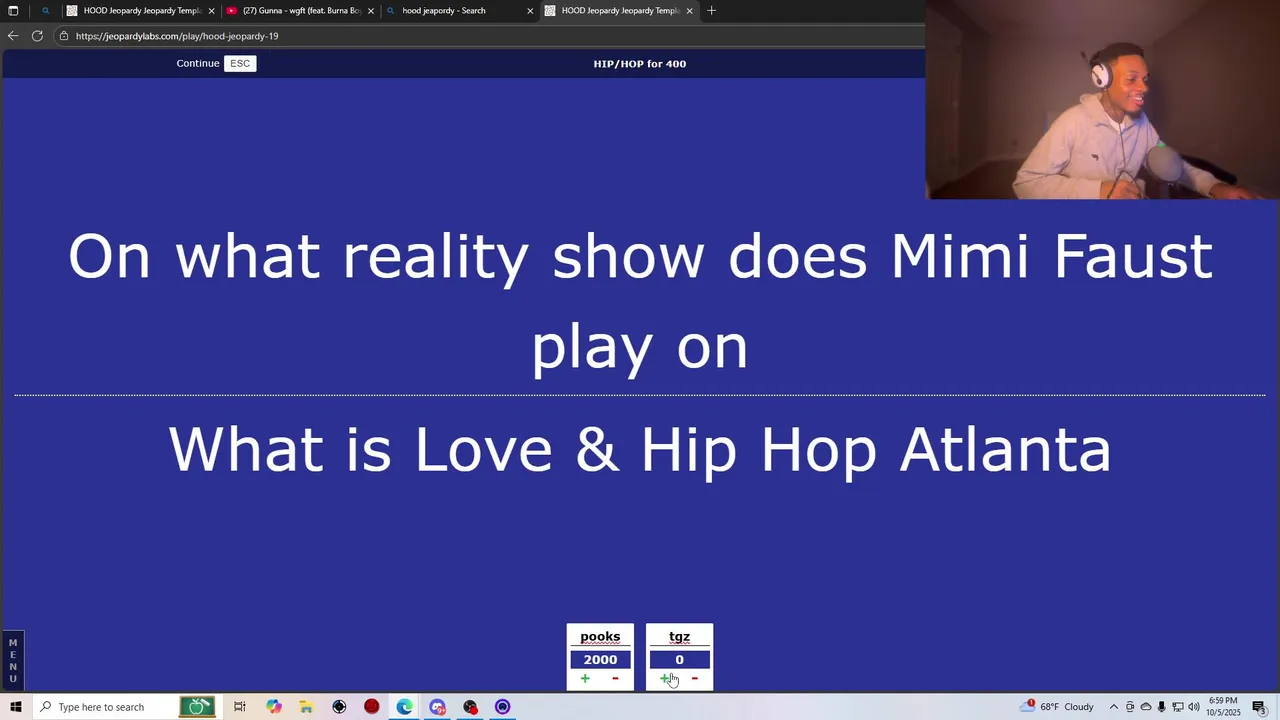Viewport: 1280px width, 720px height.
Task: Open the chalkboard apple search highlight
Action: 197,707
